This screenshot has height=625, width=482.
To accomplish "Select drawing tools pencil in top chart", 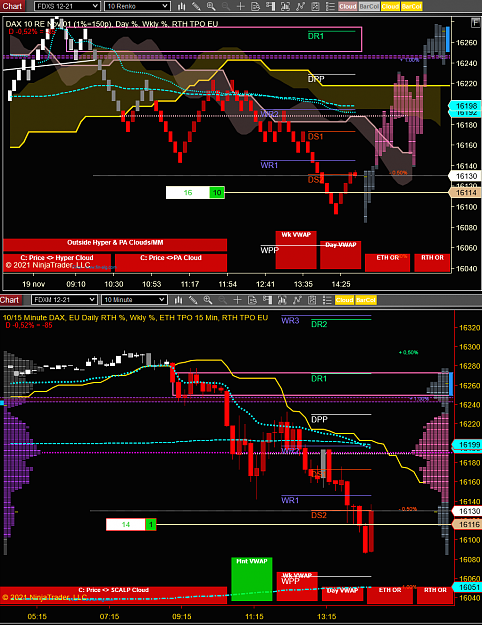I will 196,6.
